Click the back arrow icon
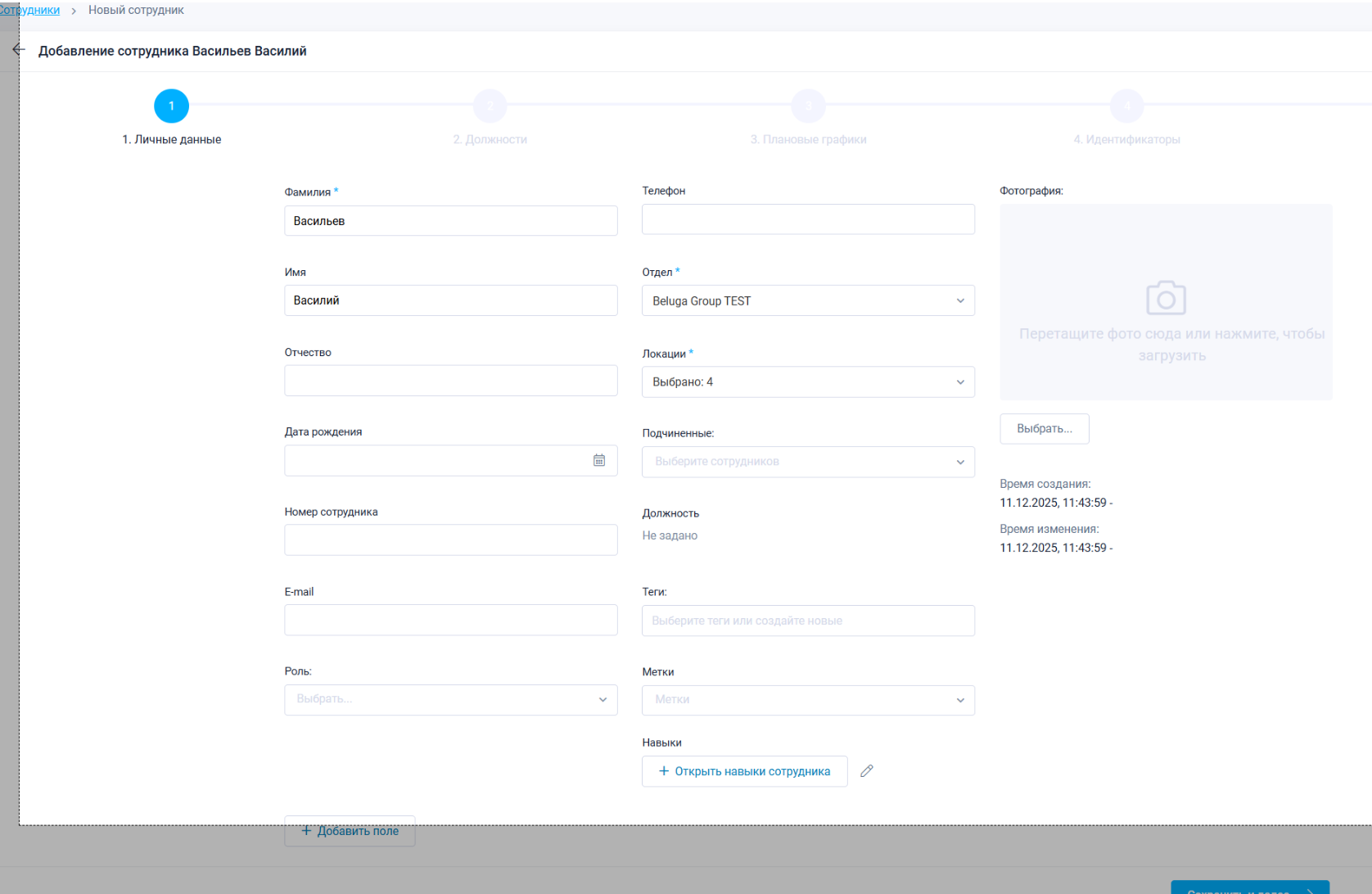 [x=19, y=50]
